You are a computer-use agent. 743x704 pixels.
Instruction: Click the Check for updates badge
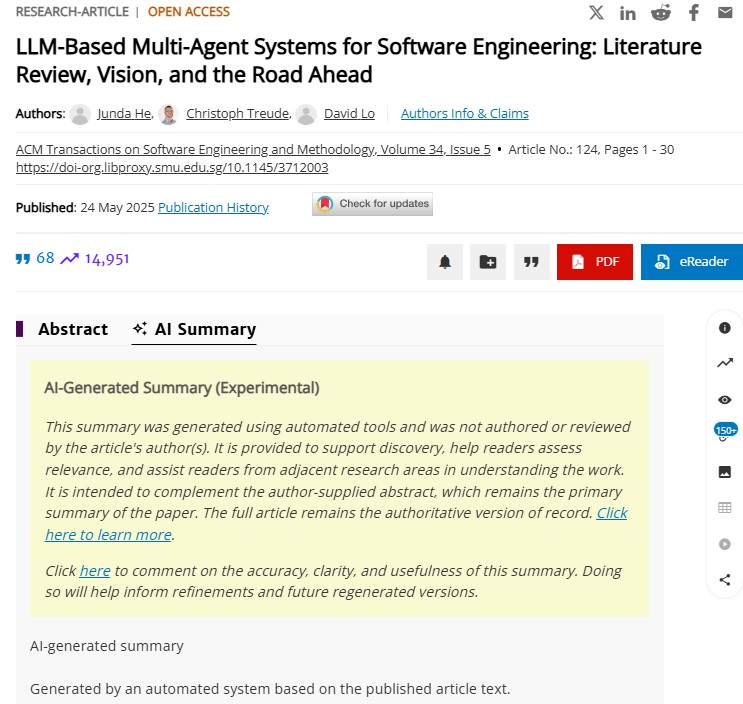pyautogui.click(x=373, y=204)
